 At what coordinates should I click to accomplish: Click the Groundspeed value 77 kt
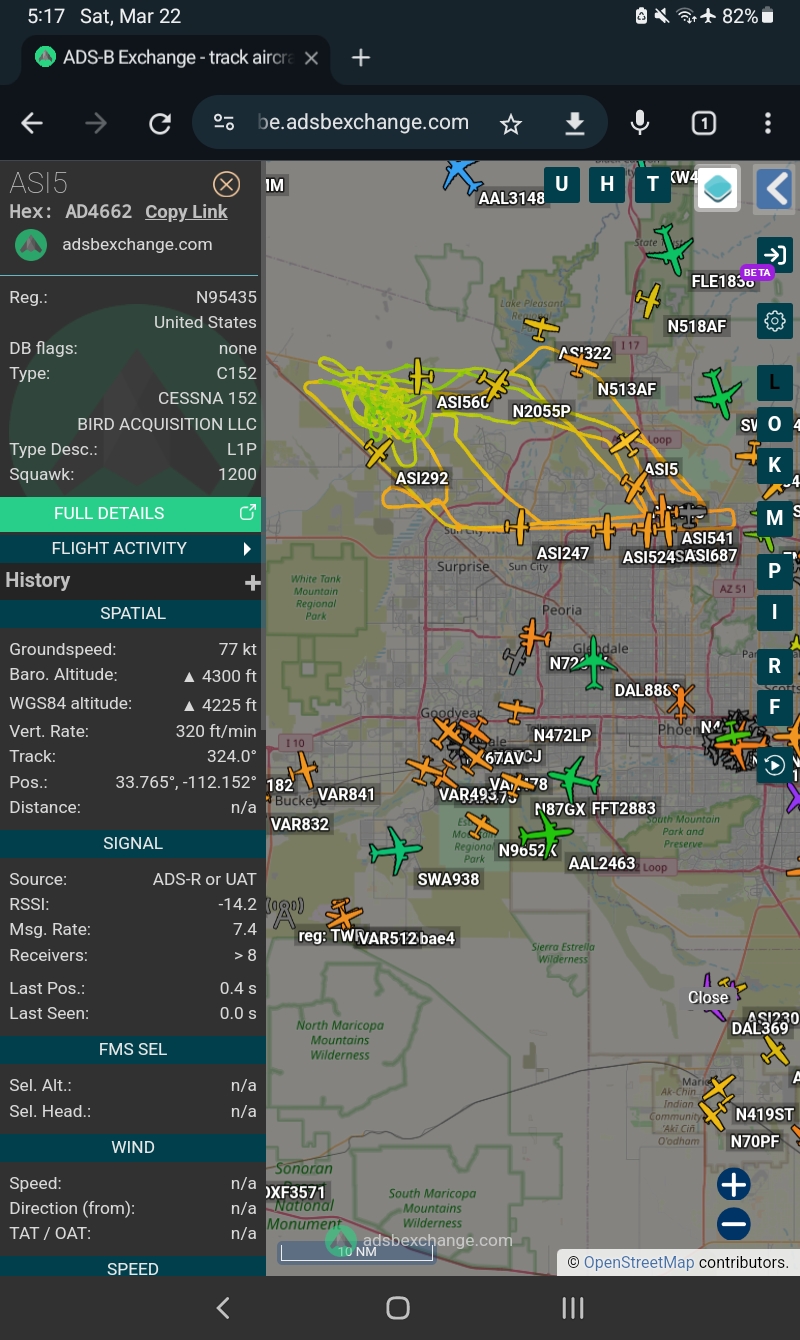(238, 649)
